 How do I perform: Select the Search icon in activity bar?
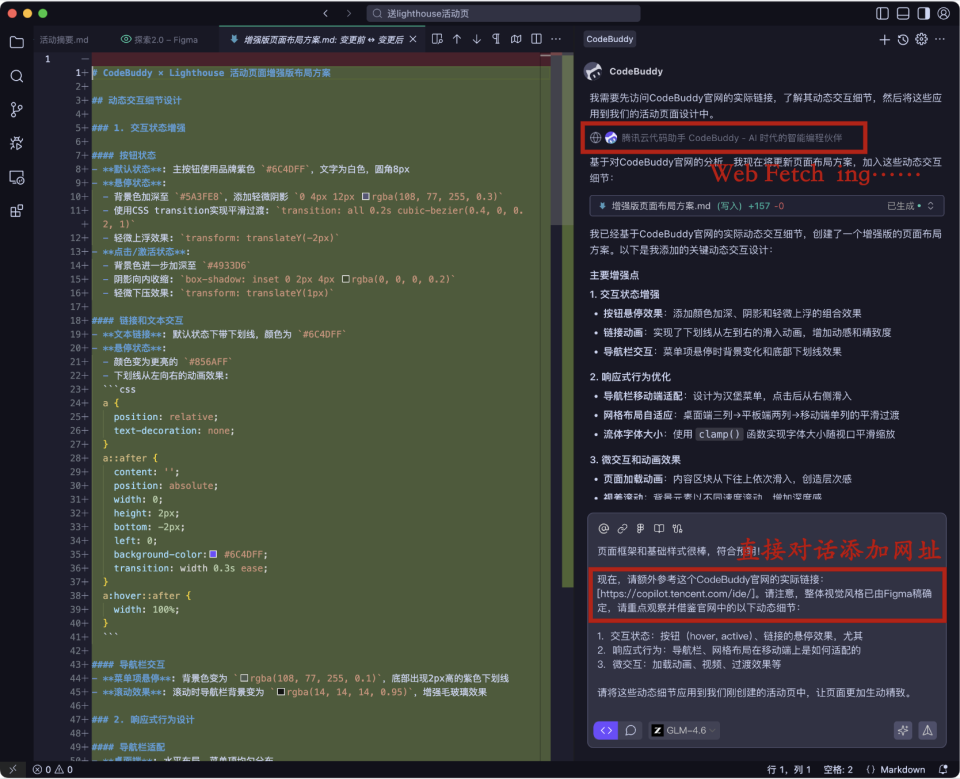(16, 75)
